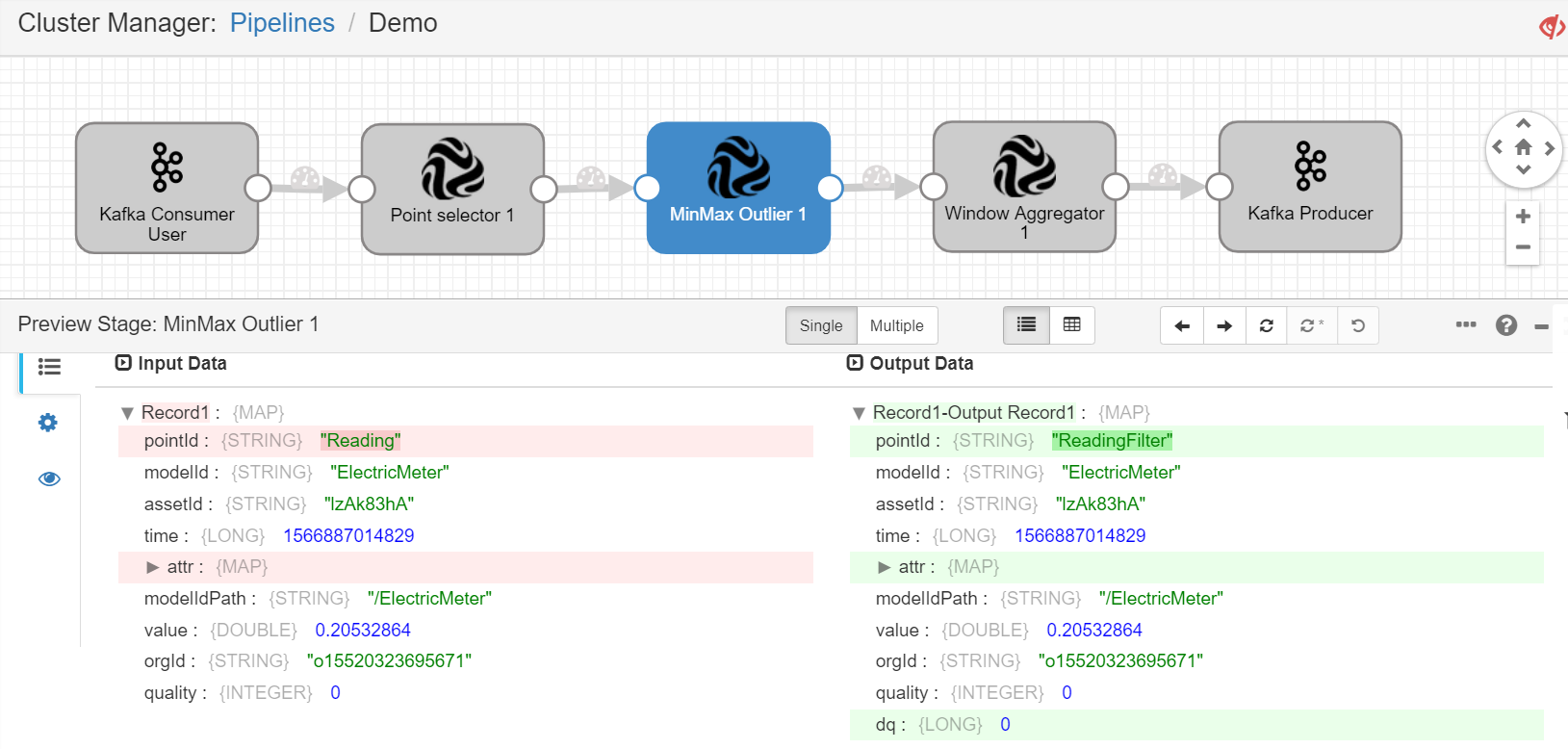Collapse the Output Data section
This screenshot has height=749, width=1568.
tap(855, 363)
